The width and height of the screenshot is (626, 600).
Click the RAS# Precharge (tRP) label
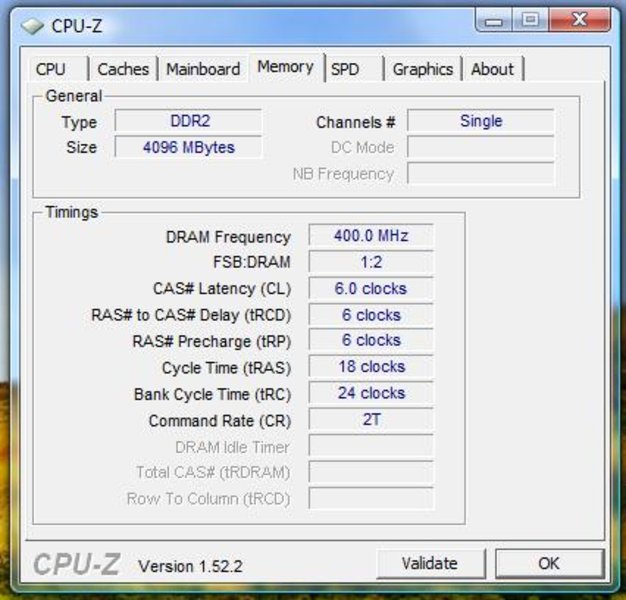coord(212,342)
